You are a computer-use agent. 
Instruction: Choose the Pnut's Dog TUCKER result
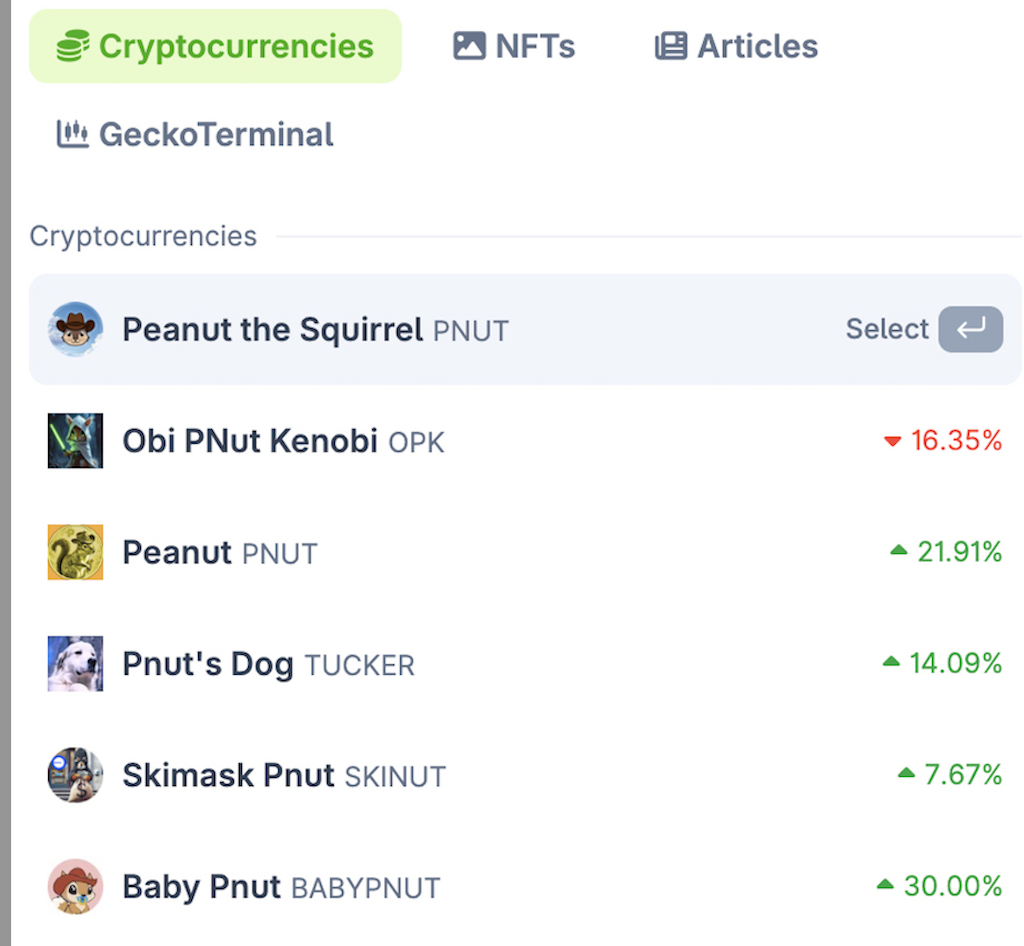tap(525, 663)
